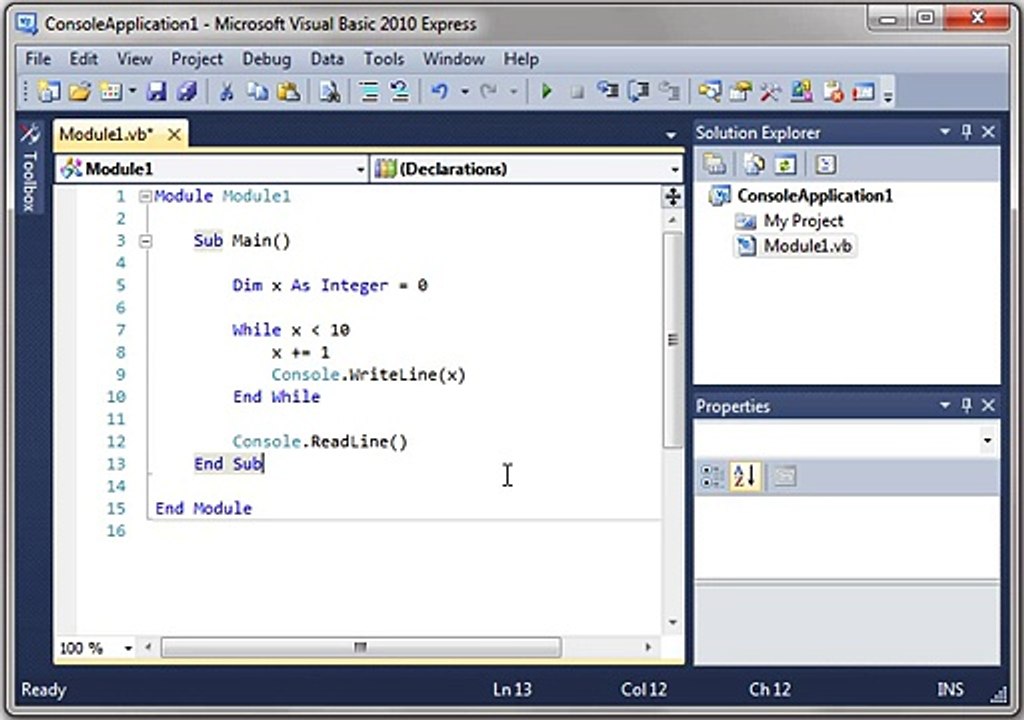This screenshot has height=720, width=1024.
Task: Click the Refresh icon in Solution Explorer
Action: pyautogui.click(x=784, y=165)
